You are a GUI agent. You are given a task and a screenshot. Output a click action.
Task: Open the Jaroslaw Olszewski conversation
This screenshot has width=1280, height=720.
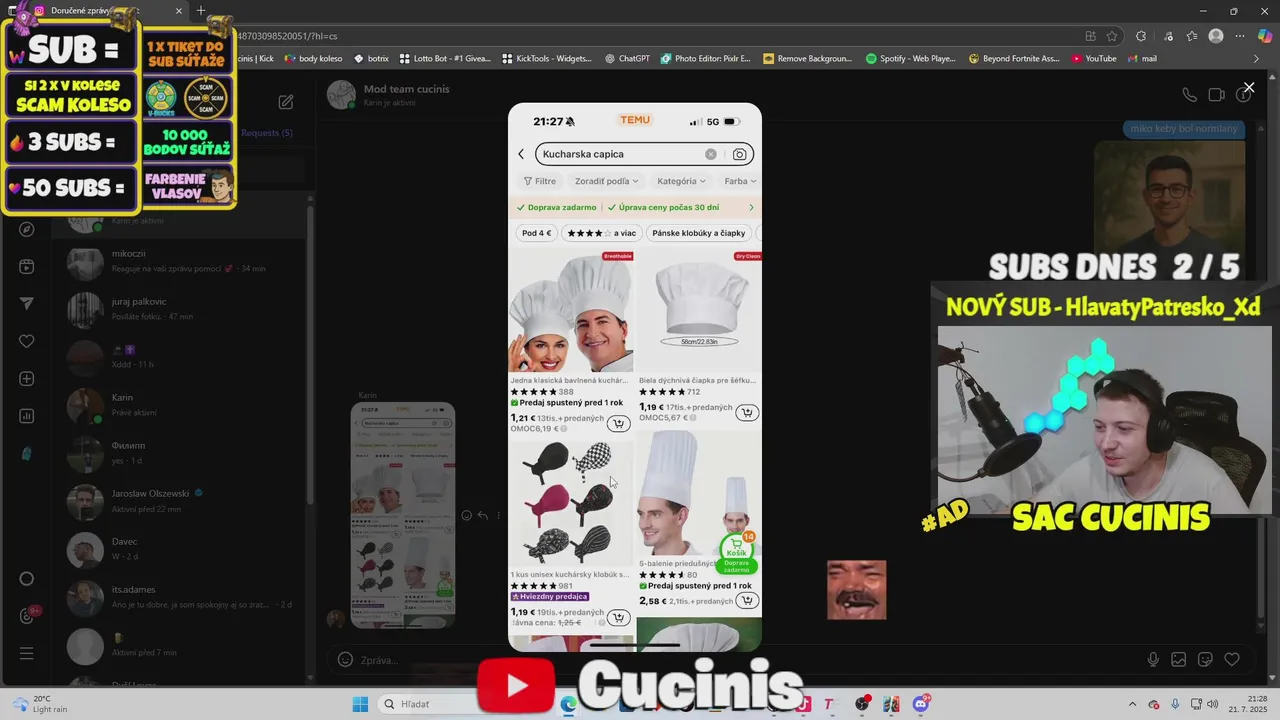[183, 500]
